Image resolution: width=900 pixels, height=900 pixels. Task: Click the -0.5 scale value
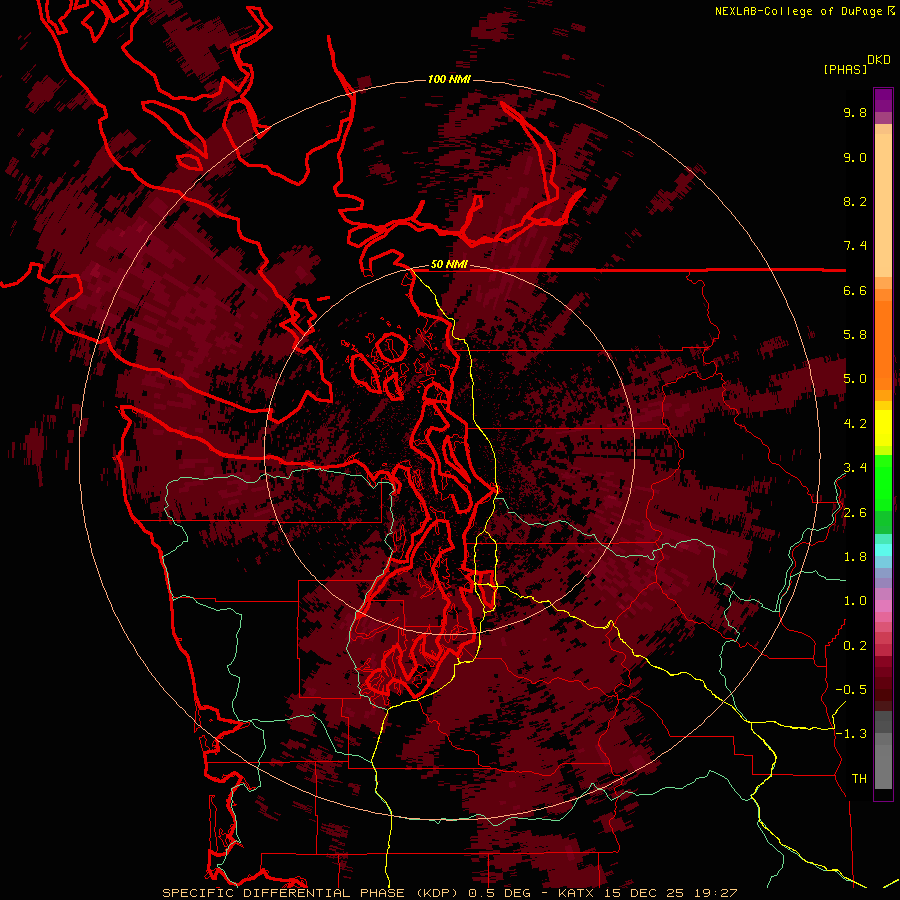[851, 690]
